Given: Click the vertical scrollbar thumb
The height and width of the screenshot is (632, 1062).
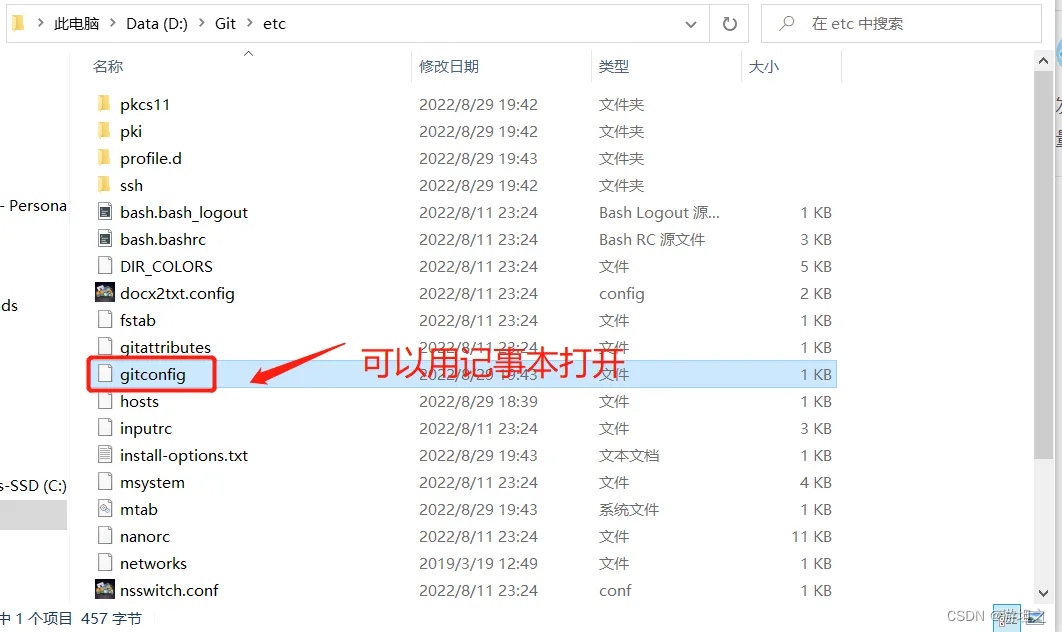Looking at the screenshot, I should coord(1043,264).
